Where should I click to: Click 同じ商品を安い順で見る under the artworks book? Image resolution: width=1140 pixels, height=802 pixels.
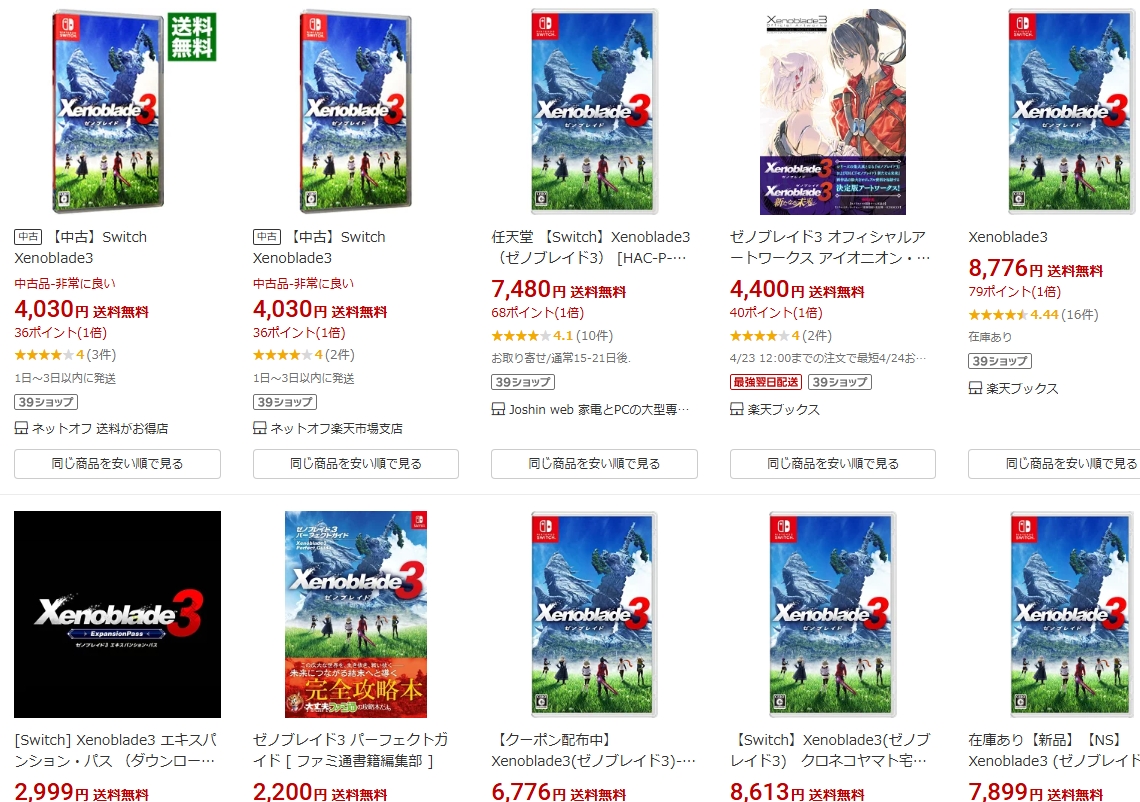click(x=832, y=464)
